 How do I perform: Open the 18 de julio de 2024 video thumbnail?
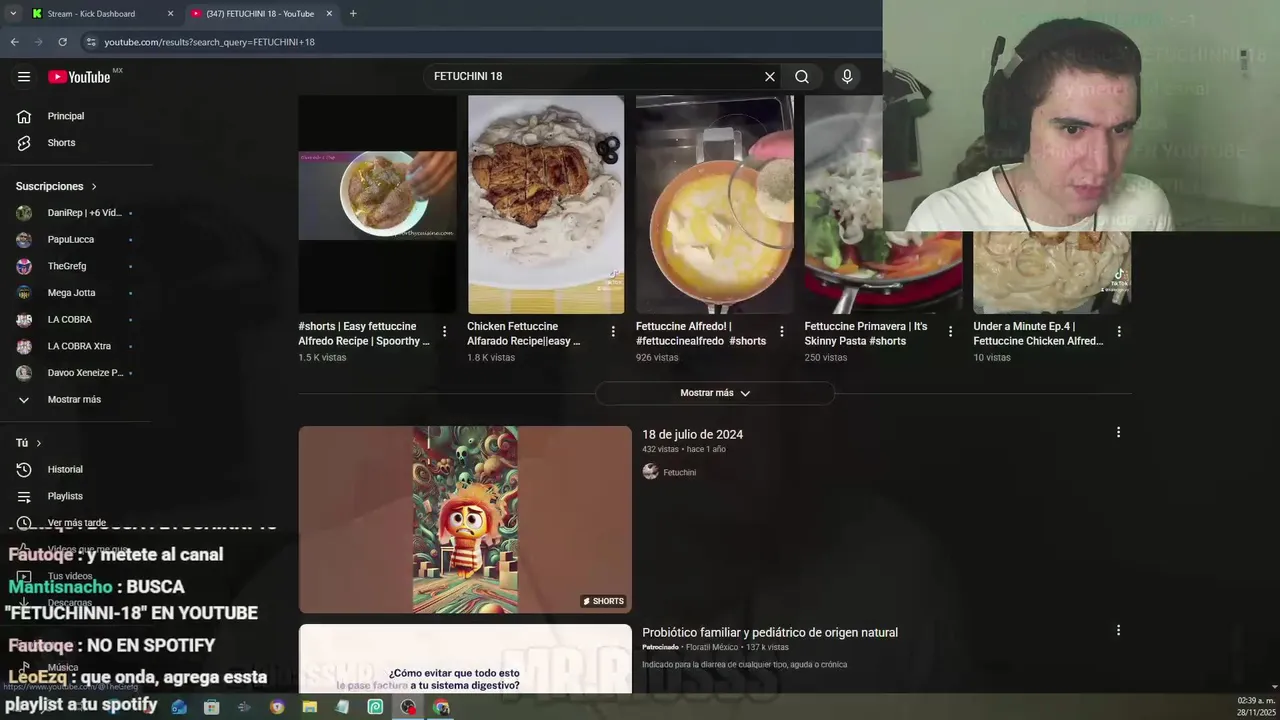click(465, 520)
